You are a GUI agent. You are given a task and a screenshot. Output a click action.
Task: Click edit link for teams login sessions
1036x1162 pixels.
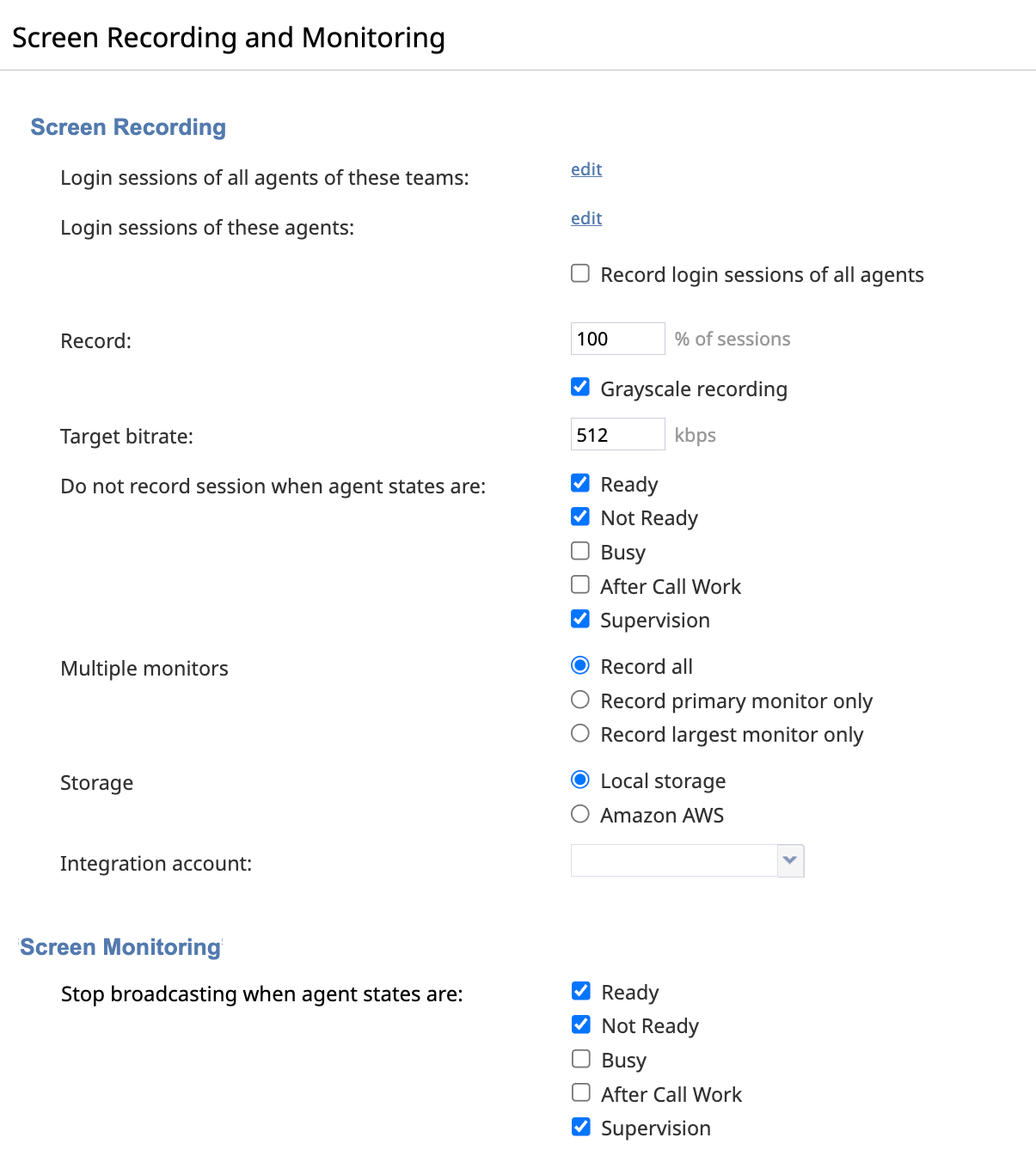point(585,169)
